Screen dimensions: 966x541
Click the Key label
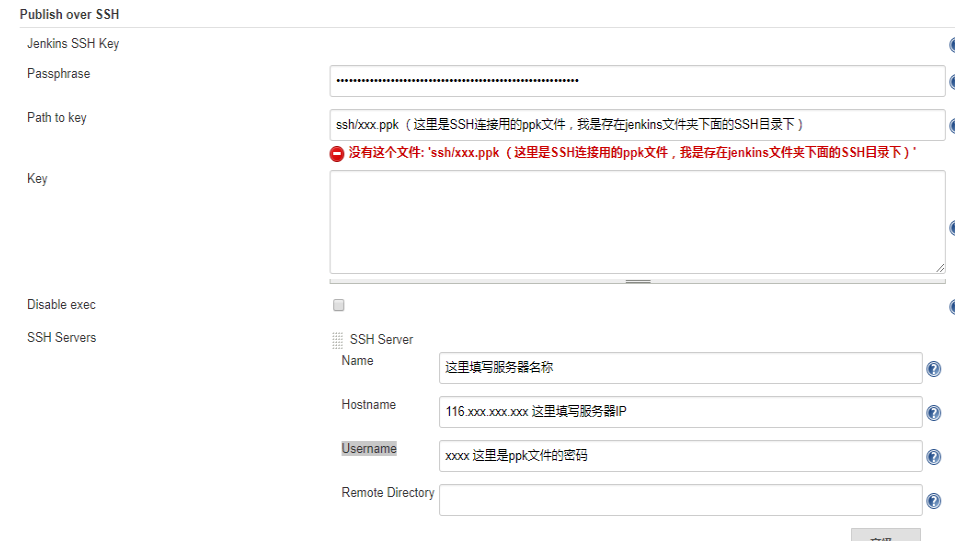[37, 179]
